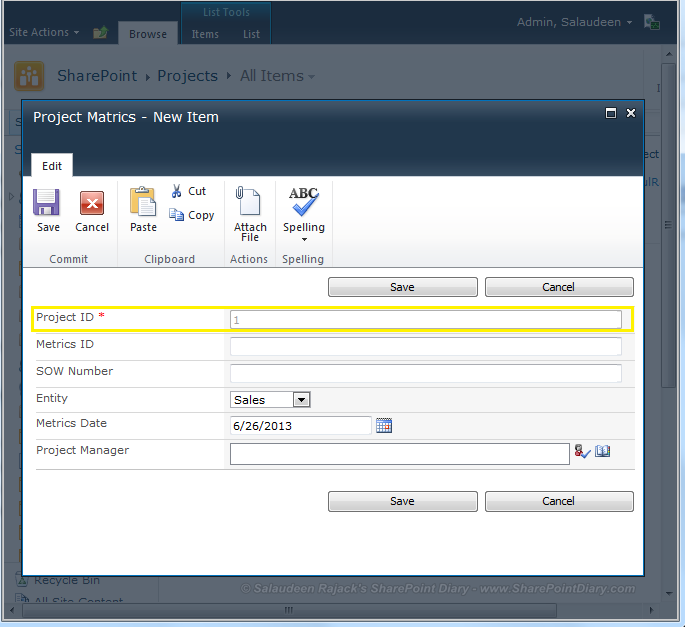Screen dimensions: 685x627
Task: Switch to the Browse tab
Action: pos(148,34)
